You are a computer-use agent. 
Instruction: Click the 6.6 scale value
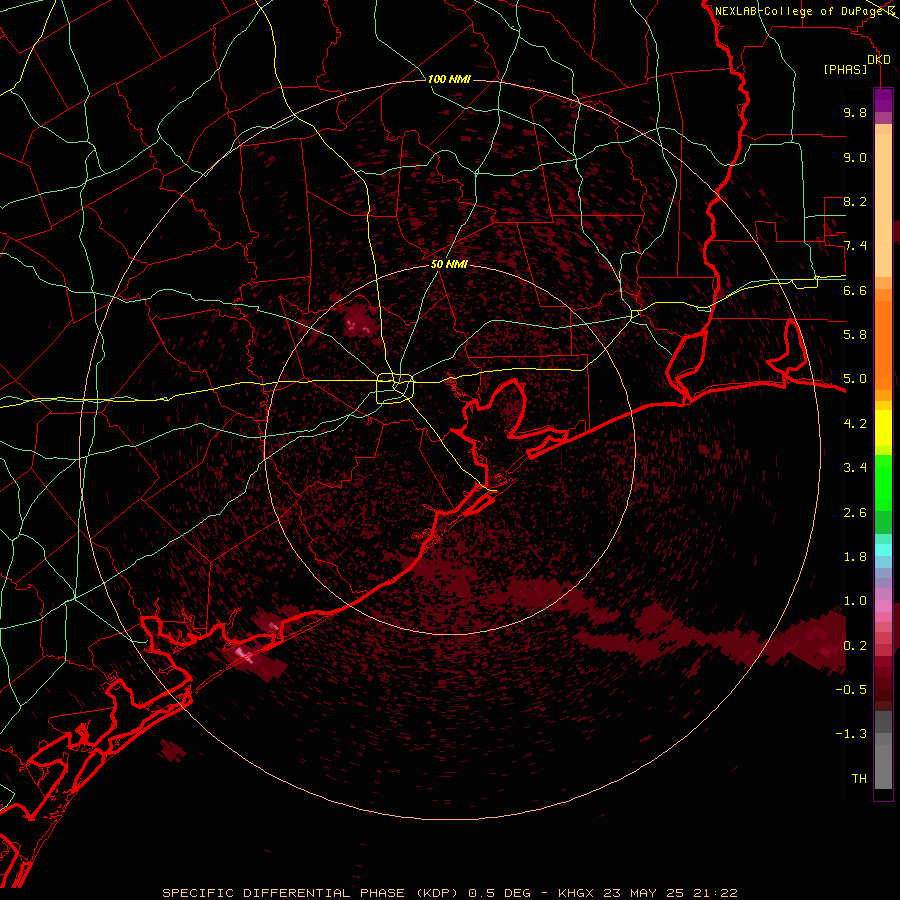click(x=855, y=290)
